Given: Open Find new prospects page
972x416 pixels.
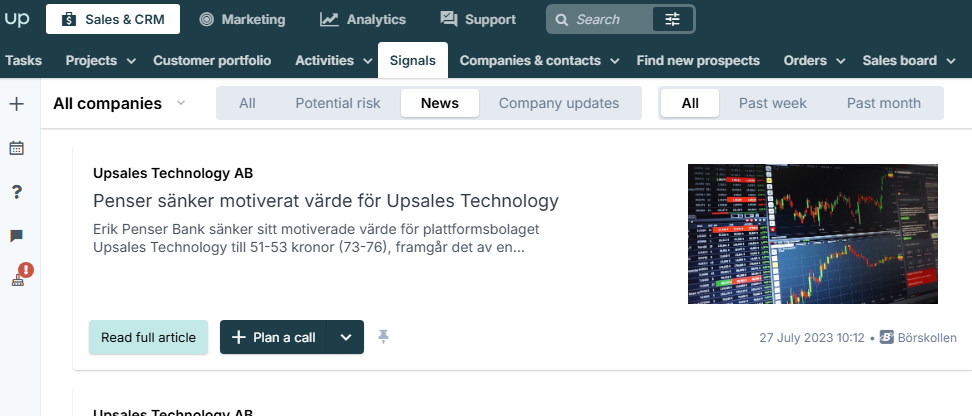Looking at the screenshot, I should coord(698,60).
